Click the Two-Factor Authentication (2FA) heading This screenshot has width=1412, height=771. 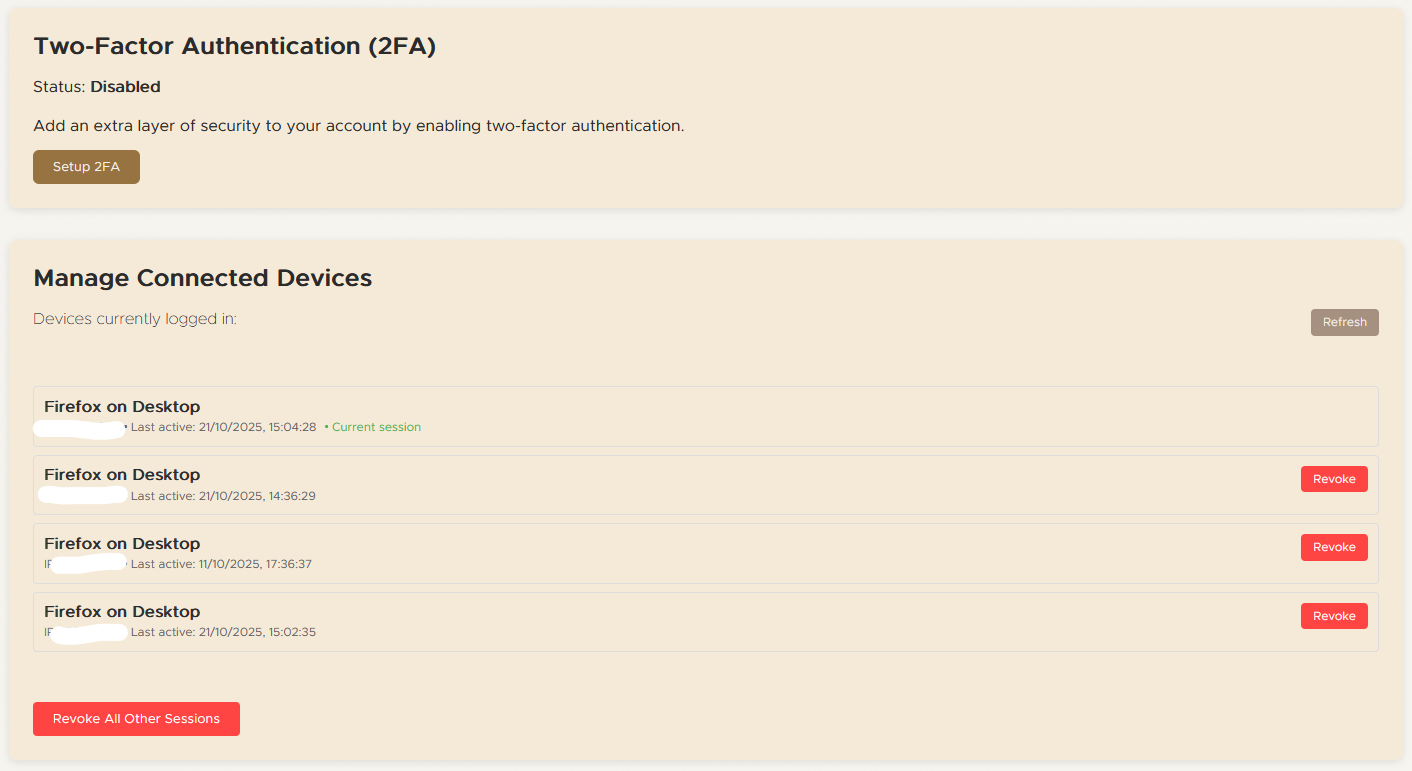[x=235, y=45]
